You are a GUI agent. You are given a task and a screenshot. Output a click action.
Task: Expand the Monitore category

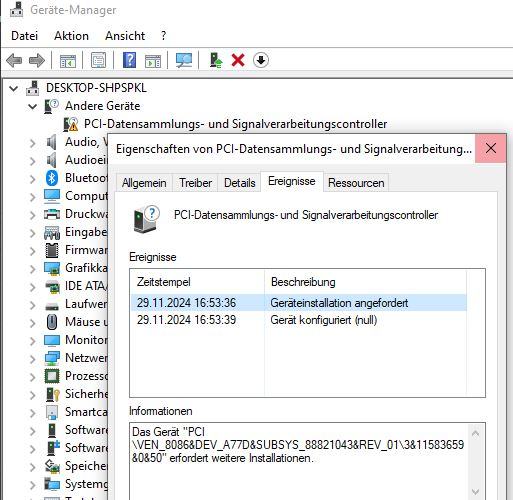pyautogui.click(x=32, y=340)
